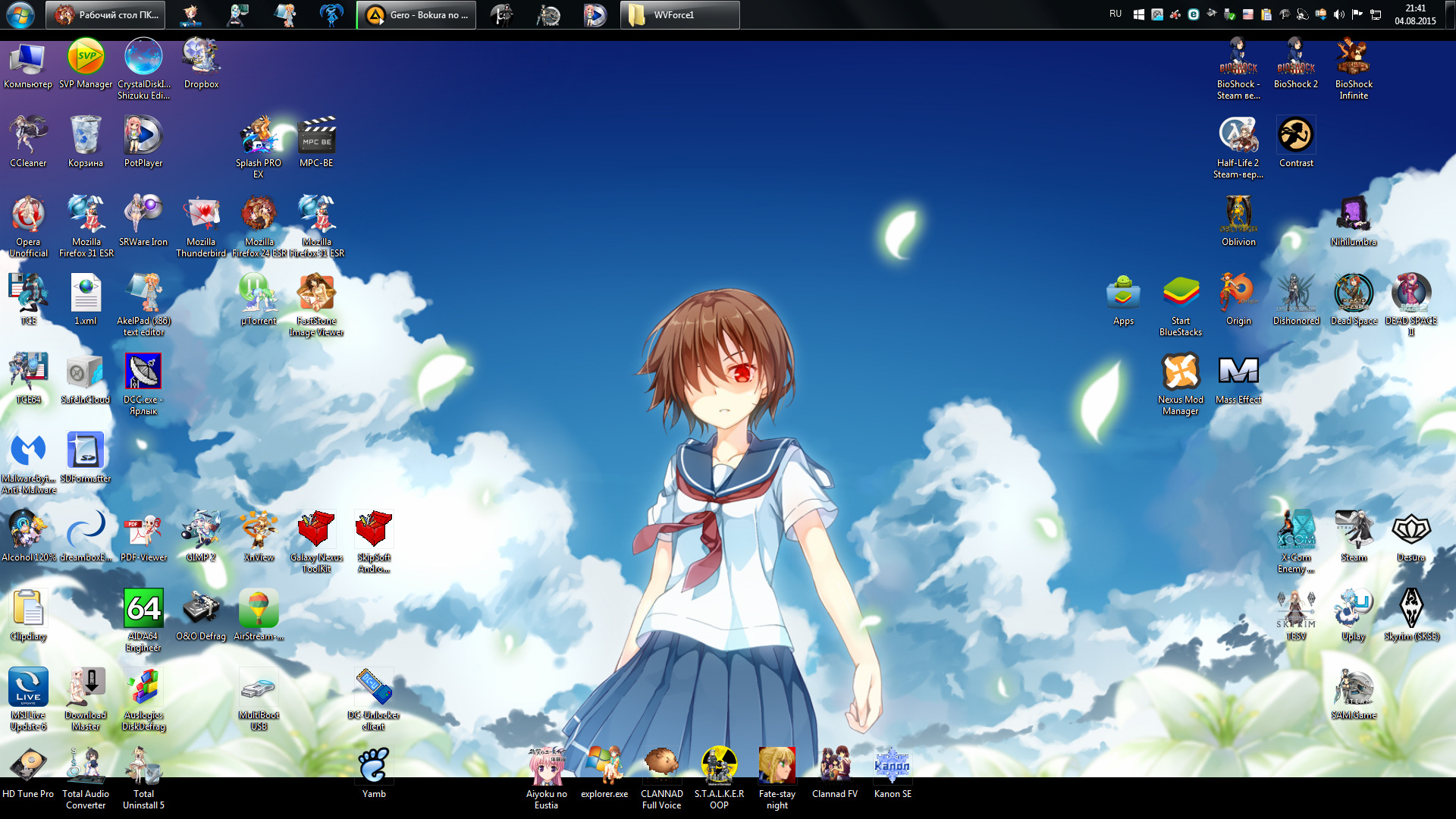
Task: Launch AIDA64 Engineer icon
Action: (143, 620)
